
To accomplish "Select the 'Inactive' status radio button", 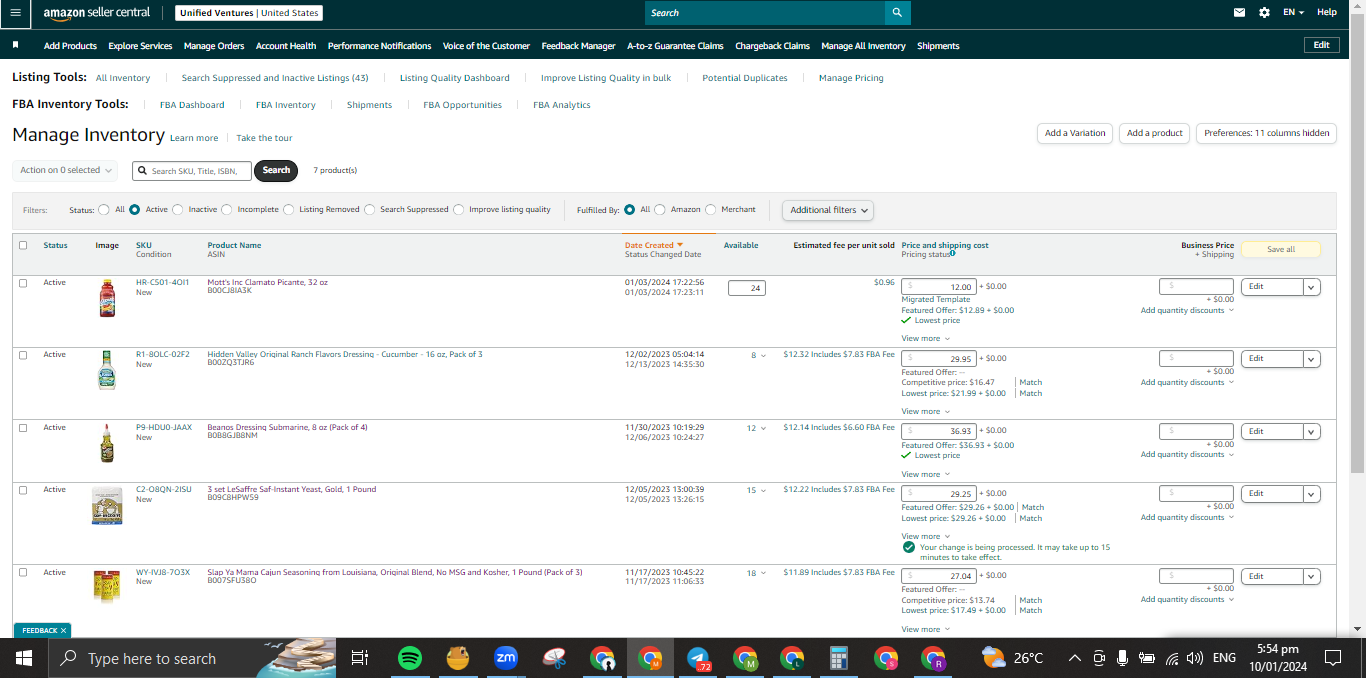I will click(178, 210).
